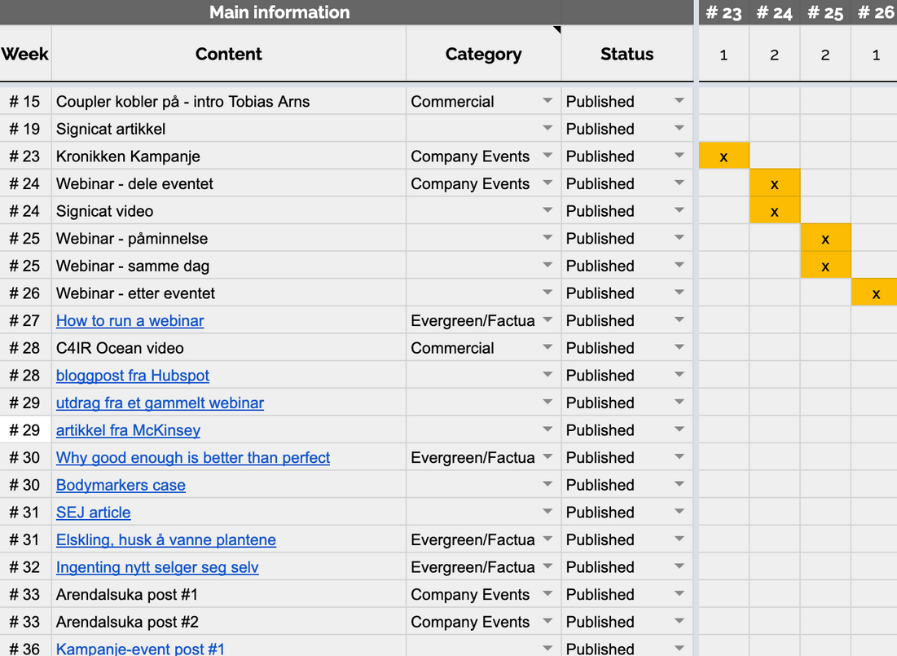The width and height of the screenshot is (897, 656).
Task: Click the 'Content' column header
Action: coord(228,54)
